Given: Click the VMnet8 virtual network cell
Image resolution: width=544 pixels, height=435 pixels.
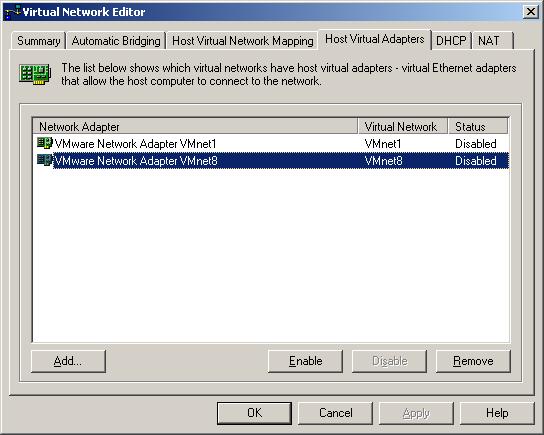Looking at the screenshot, I should pos(383,161).
